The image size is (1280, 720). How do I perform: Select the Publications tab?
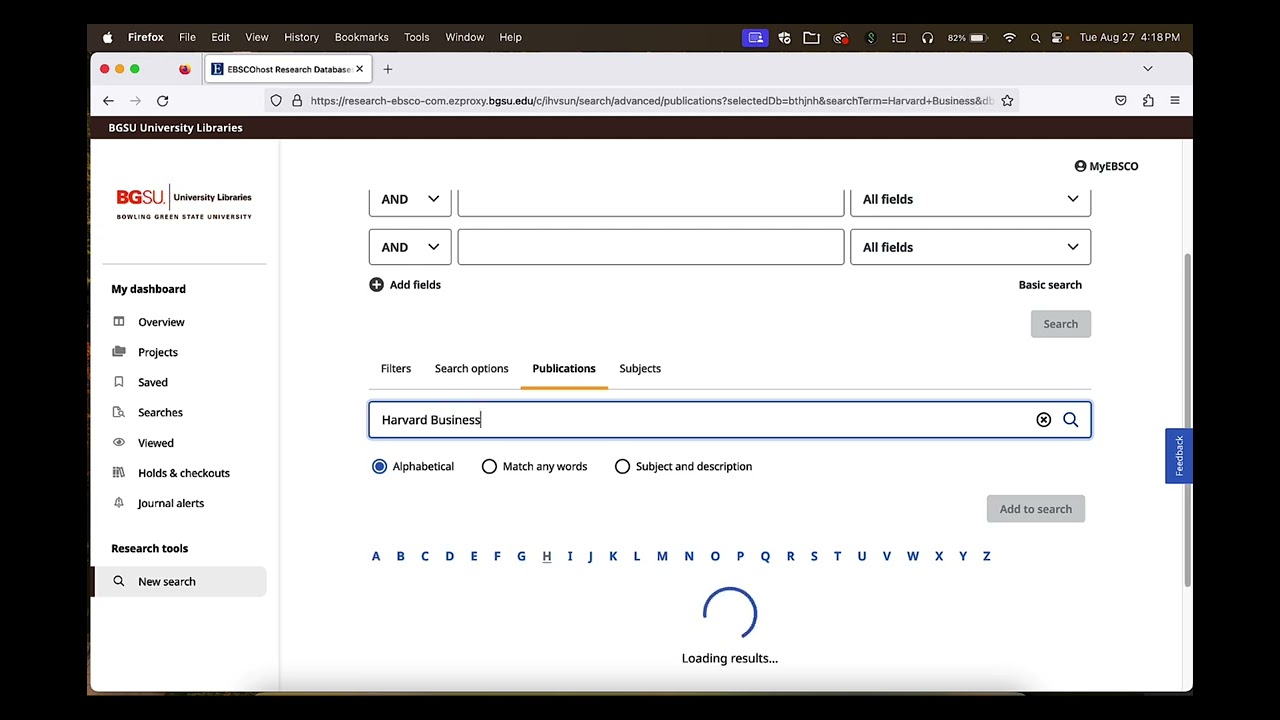[x=564, y=368]
